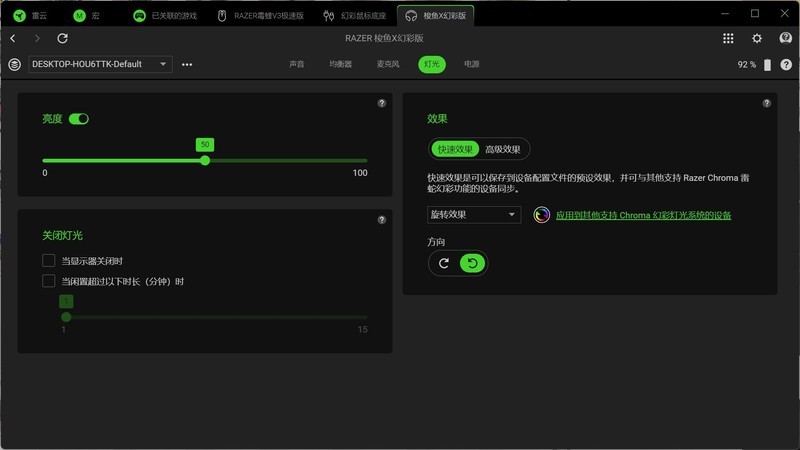
Task: Go back with the left arrow icon
Action: [13, 38]
